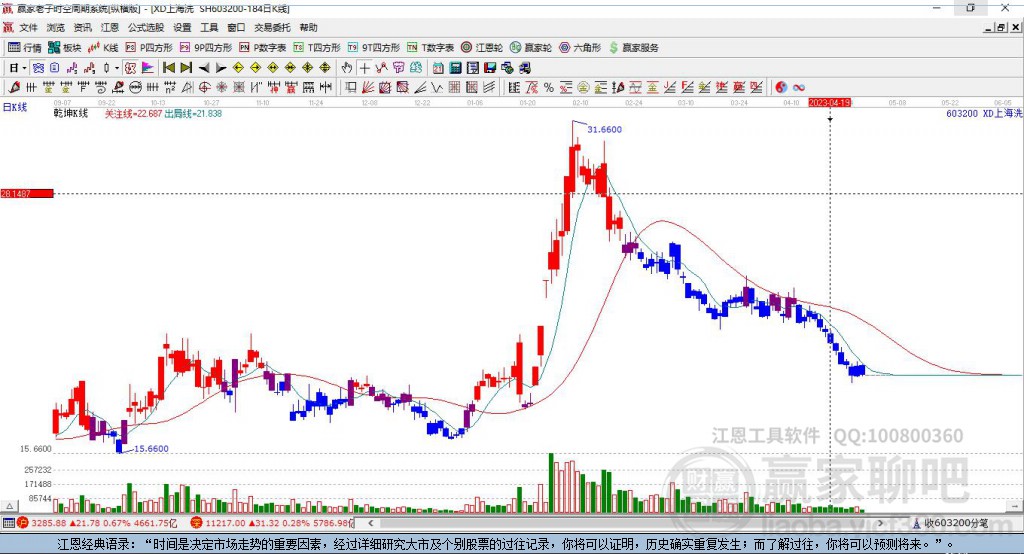This screenshot has height=554, width=1024.
Task: Open the 江恩轮 Gann wheel
Action: click(482, 48)
